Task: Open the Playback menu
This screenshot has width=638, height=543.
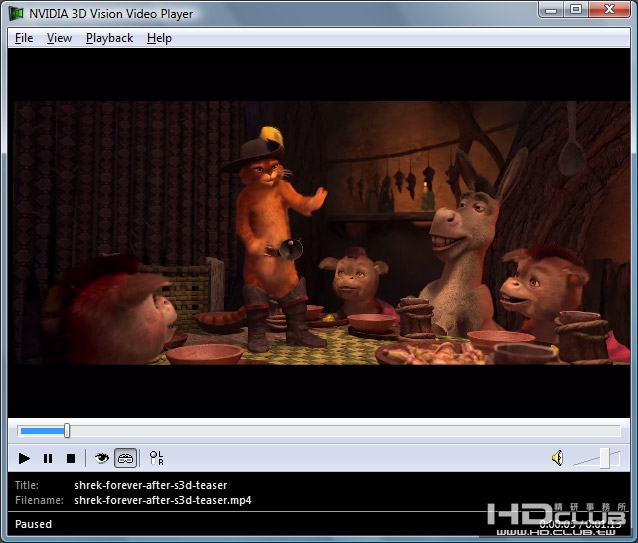Action: (x=109, y=38)
